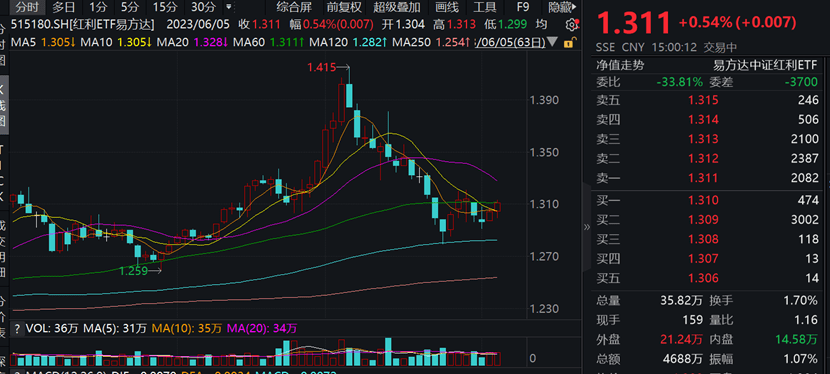Click 卖二 price 1.312 row
Viewport: 830px width, 374px height.
[707, 159]
